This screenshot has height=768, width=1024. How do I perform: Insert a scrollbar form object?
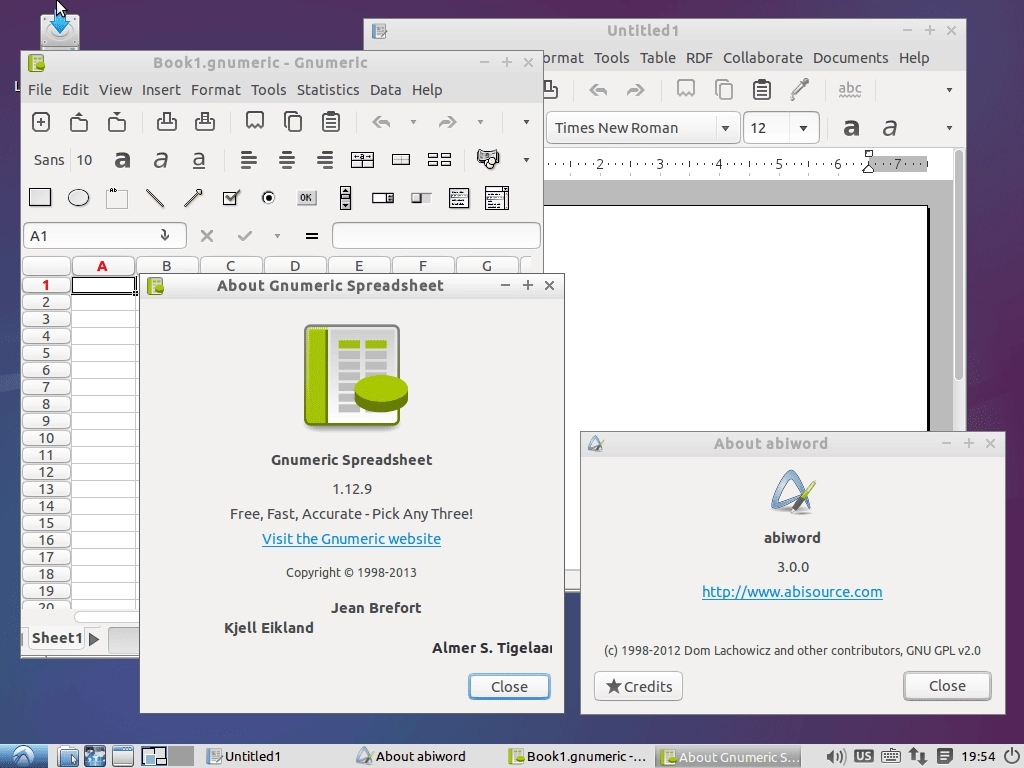point(345,198)
